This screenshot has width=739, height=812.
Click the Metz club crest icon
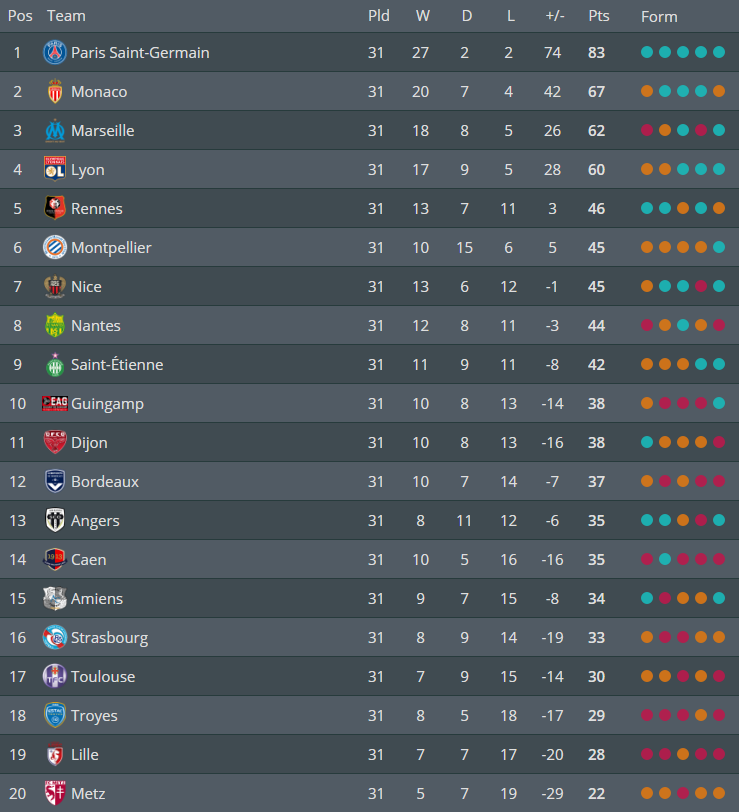pos(55,793)
